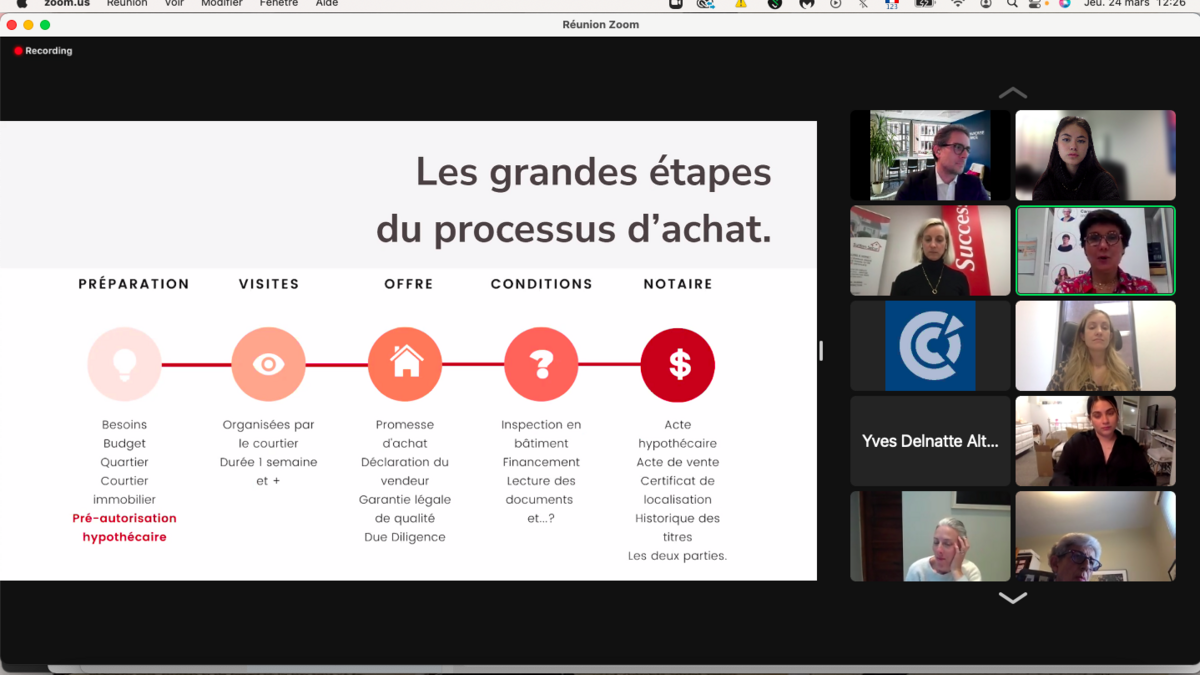
Task: Click the lightbulb Préparation icon on slide
Action: pos(124,365)
